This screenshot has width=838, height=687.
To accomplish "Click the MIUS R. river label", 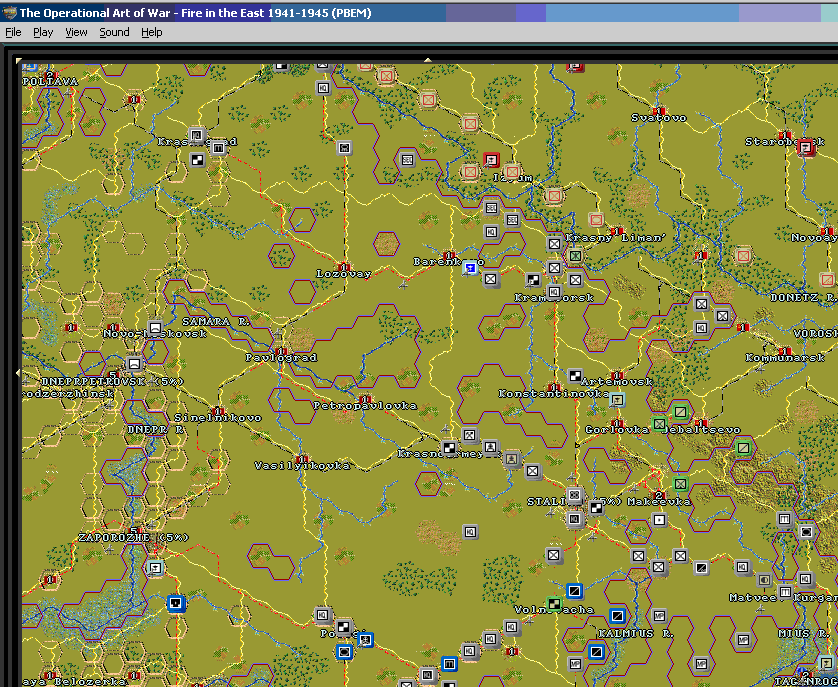I will click(x=803, y=634).
